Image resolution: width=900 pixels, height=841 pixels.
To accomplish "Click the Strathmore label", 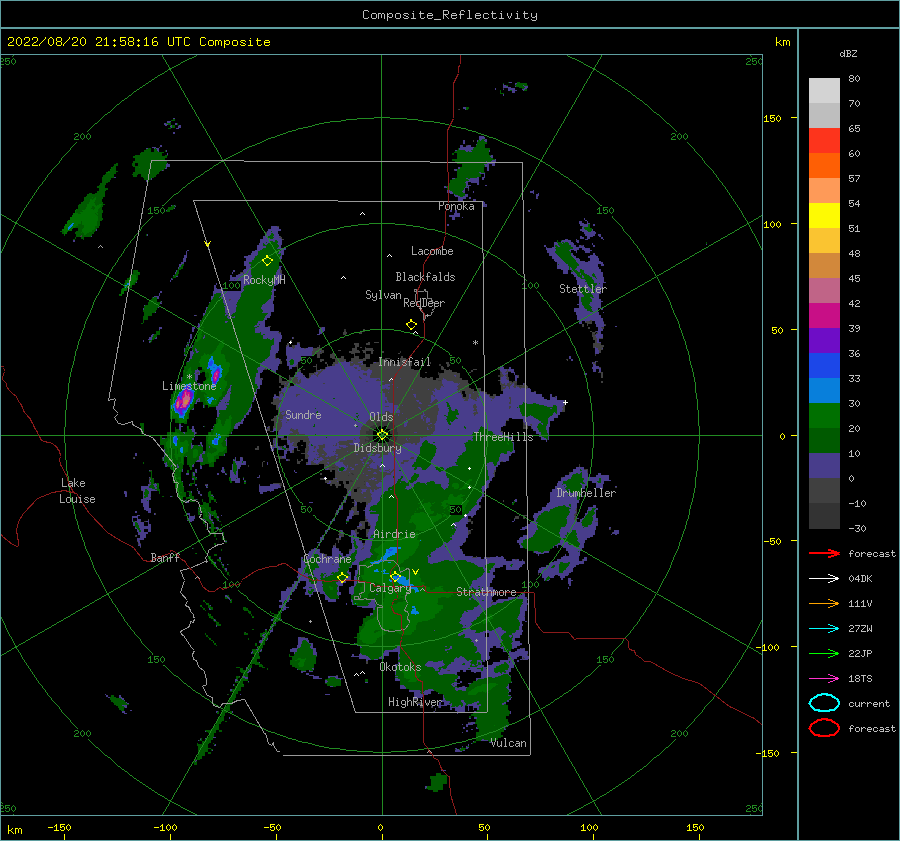I will [486, 592].
